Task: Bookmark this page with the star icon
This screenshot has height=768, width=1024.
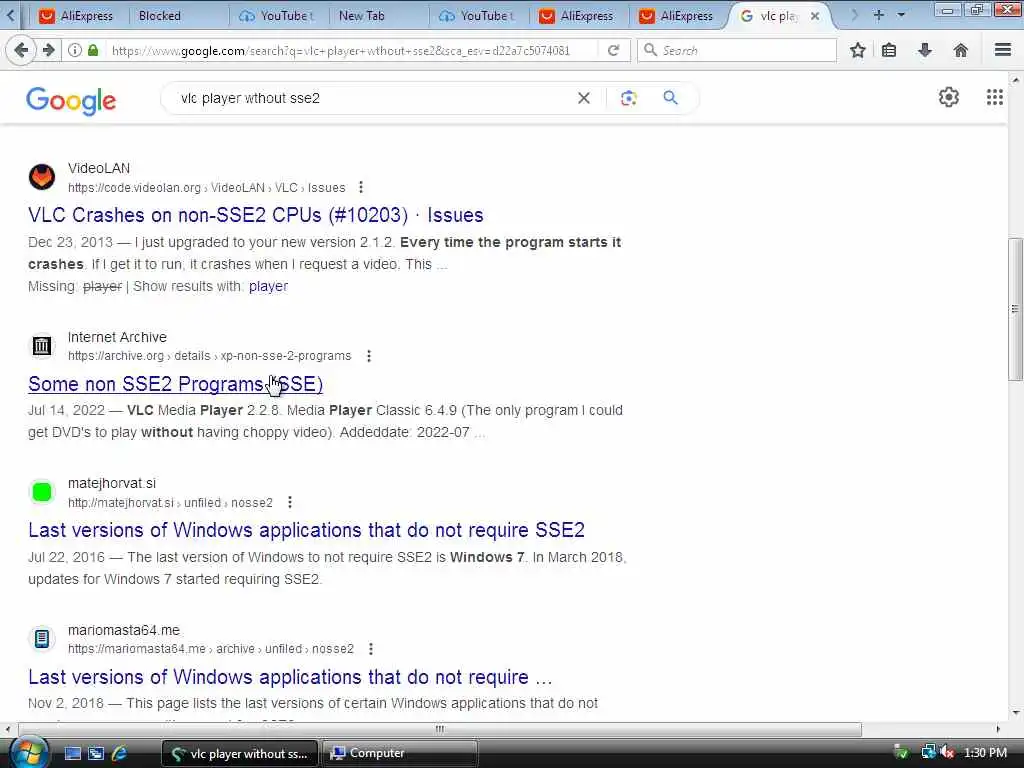Action: (x=857, y=50)
